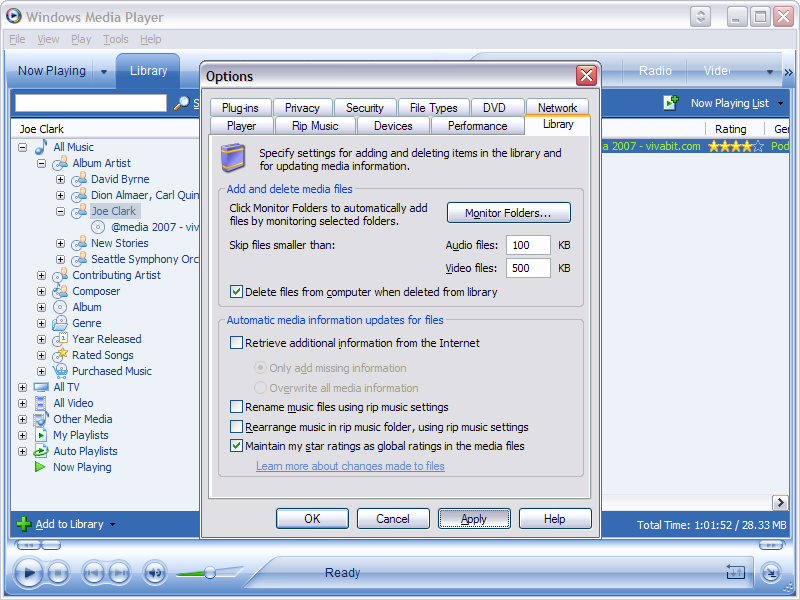This screenshot has height=600, width=800.
Task: Mute the sound with the speaker icon
Action: click(x=154, y=573)
